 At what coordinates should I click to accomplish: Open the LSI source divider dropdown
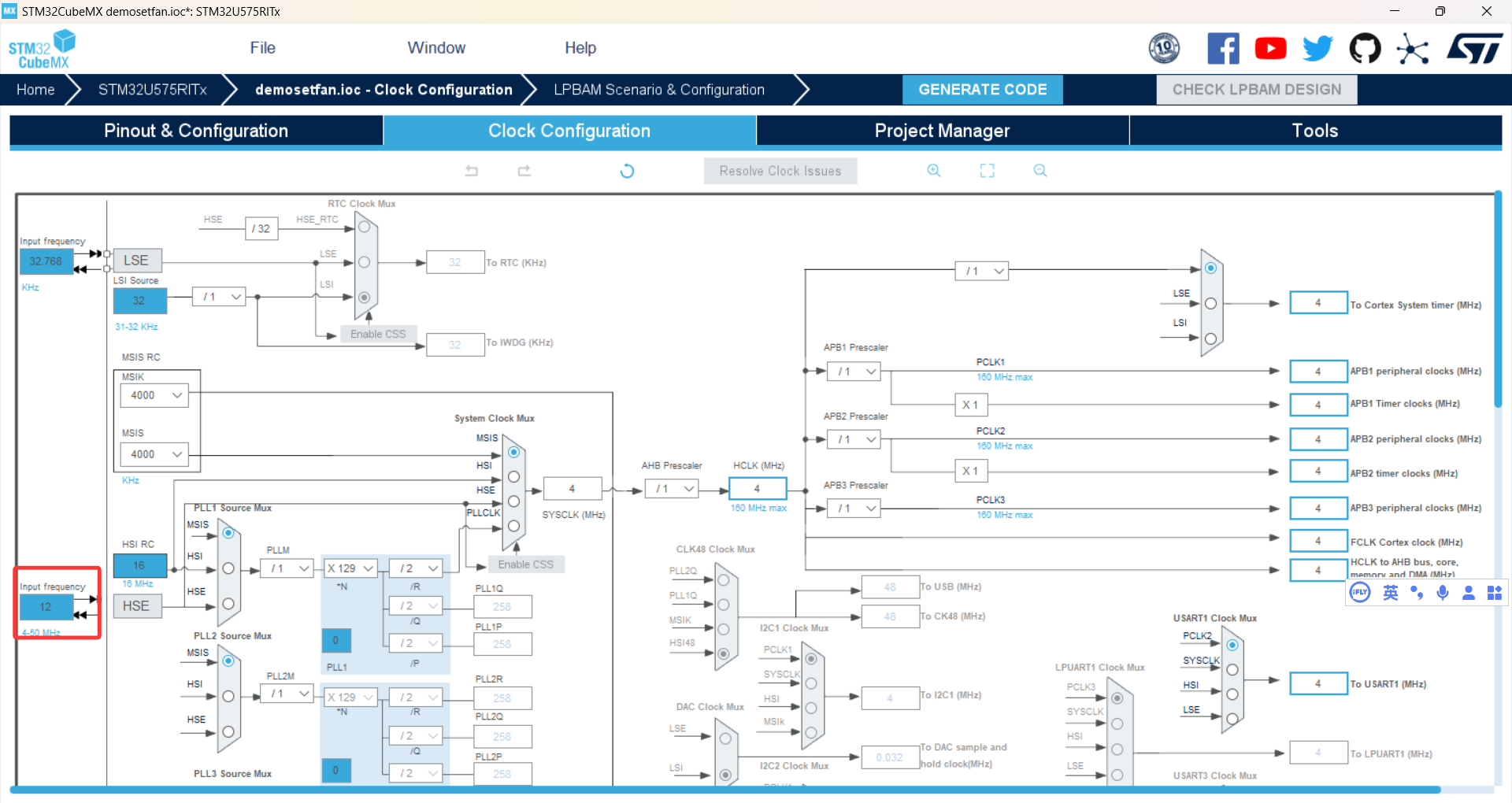219,297
